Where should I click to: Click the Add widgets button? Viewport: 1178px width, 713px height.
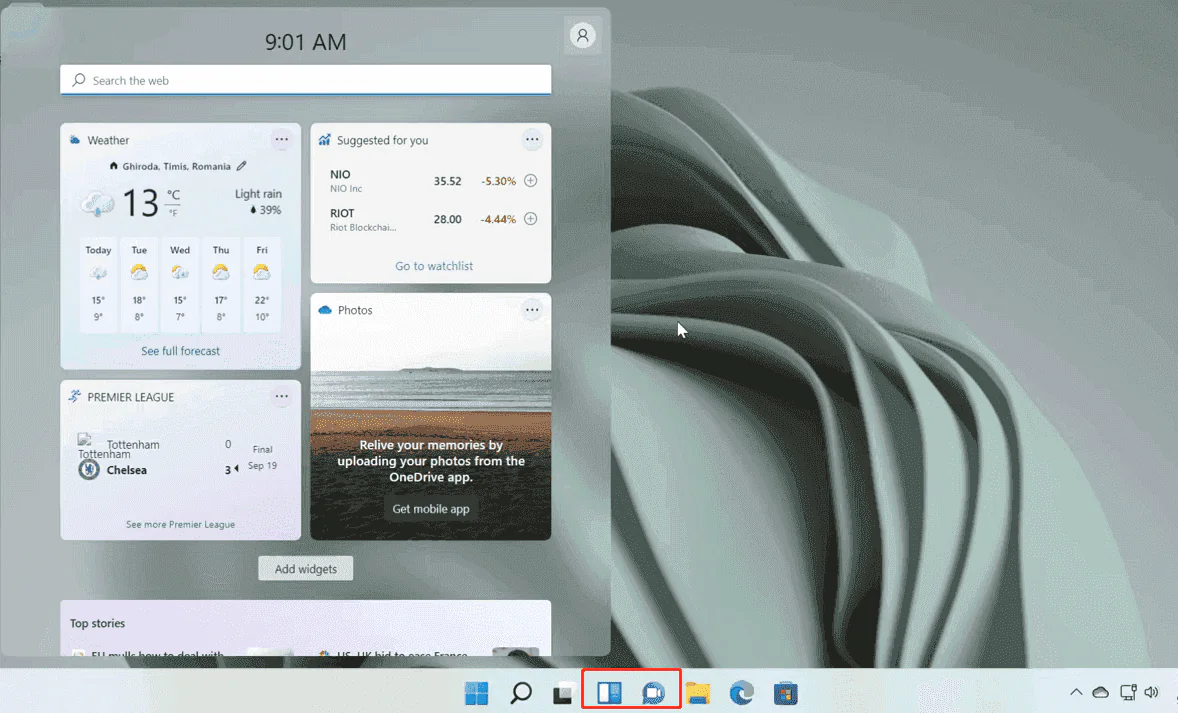(x=305, y=568)
